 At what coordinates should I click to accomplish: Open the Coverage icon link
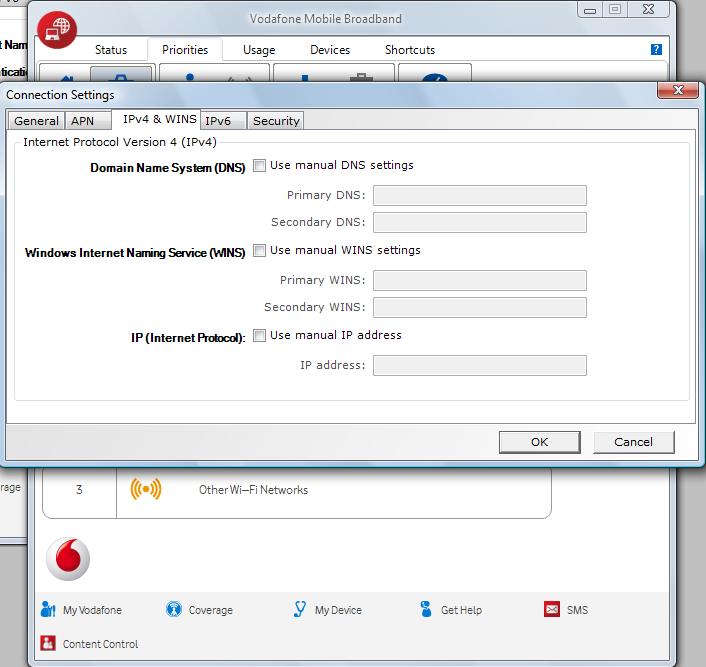[x=174, y=610]
